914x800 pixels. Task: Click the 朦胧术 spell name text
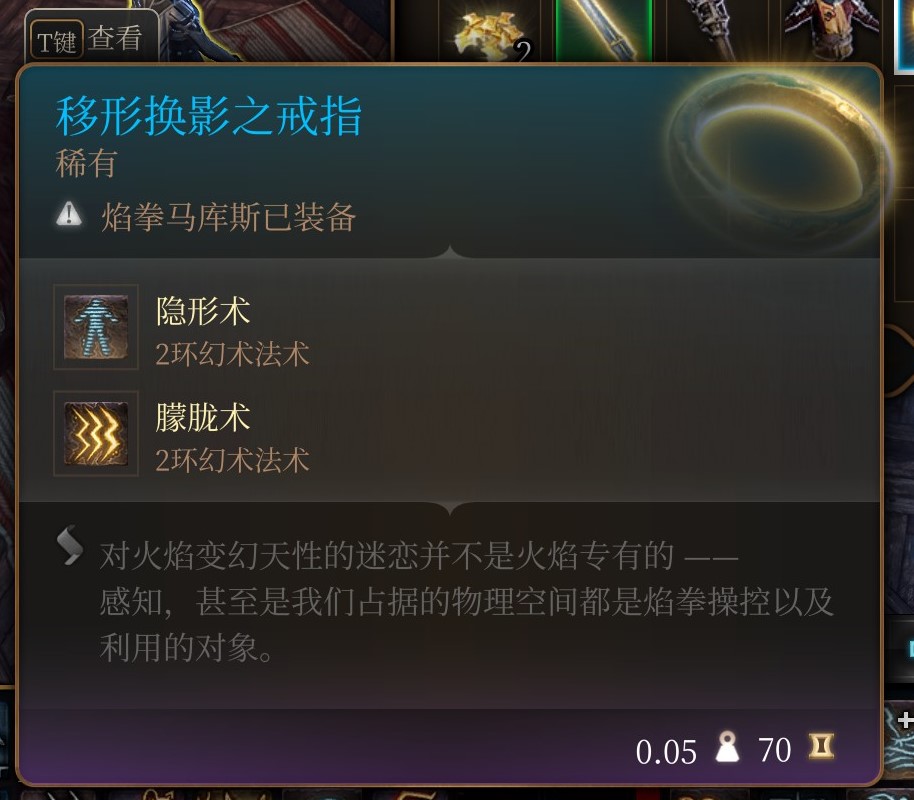click(203, 417)
